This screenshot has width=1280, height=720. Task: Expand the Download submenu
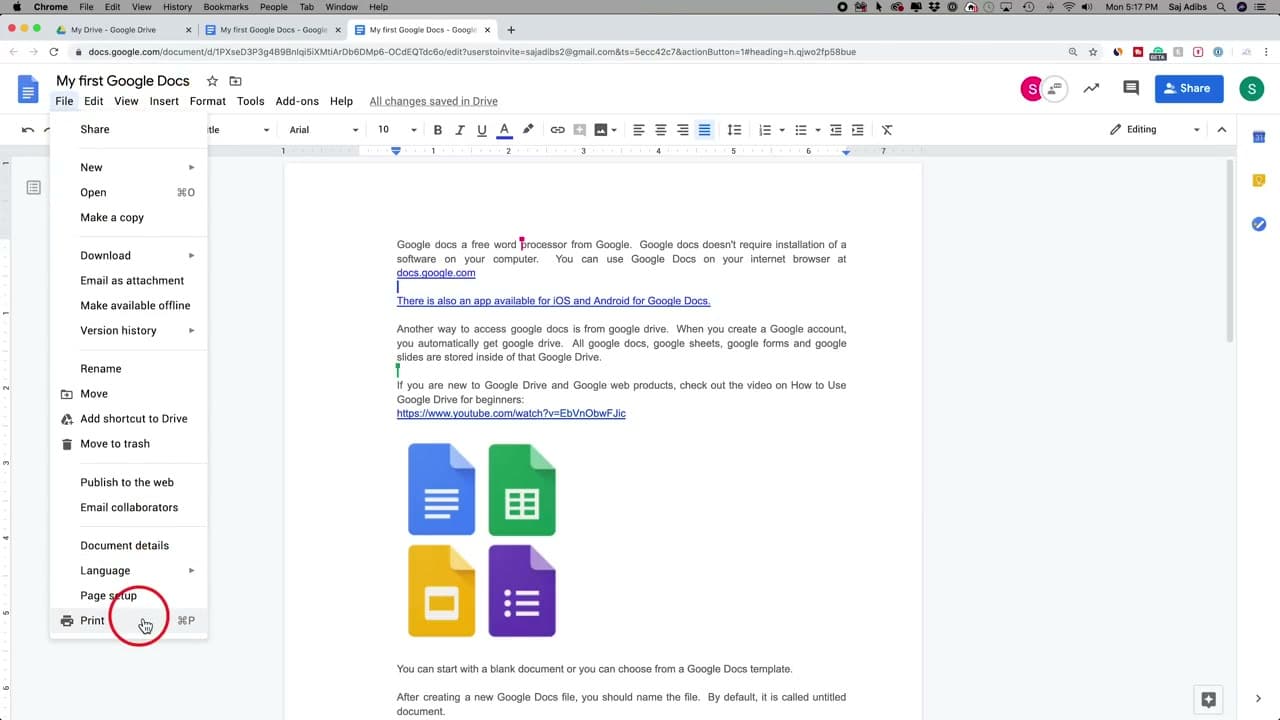[128, 255]
